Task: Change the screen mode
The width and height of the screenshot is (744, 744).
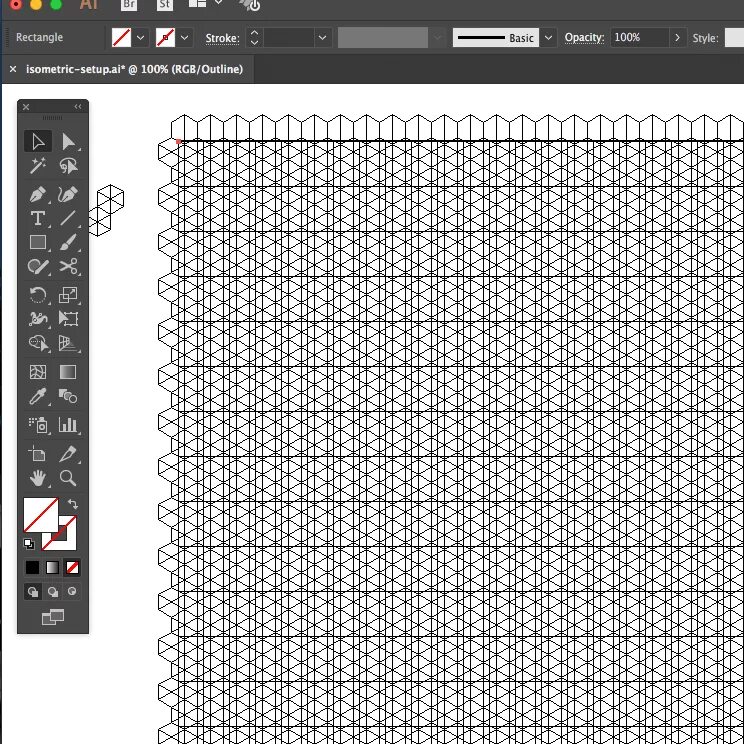Action: point(53,617)
